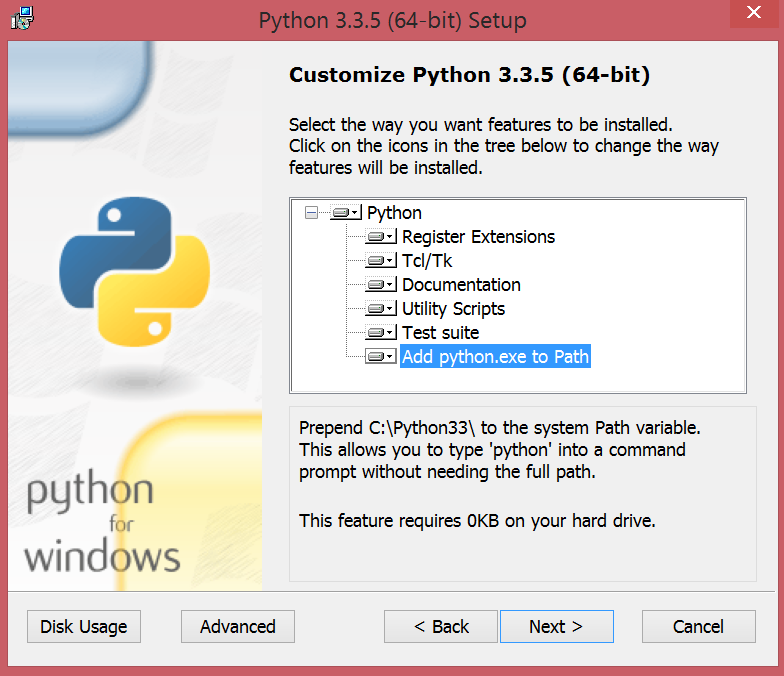This screenshot has height=676, width=784.
Task: Select Documentation in the feature tree
Action: (461, 285)
